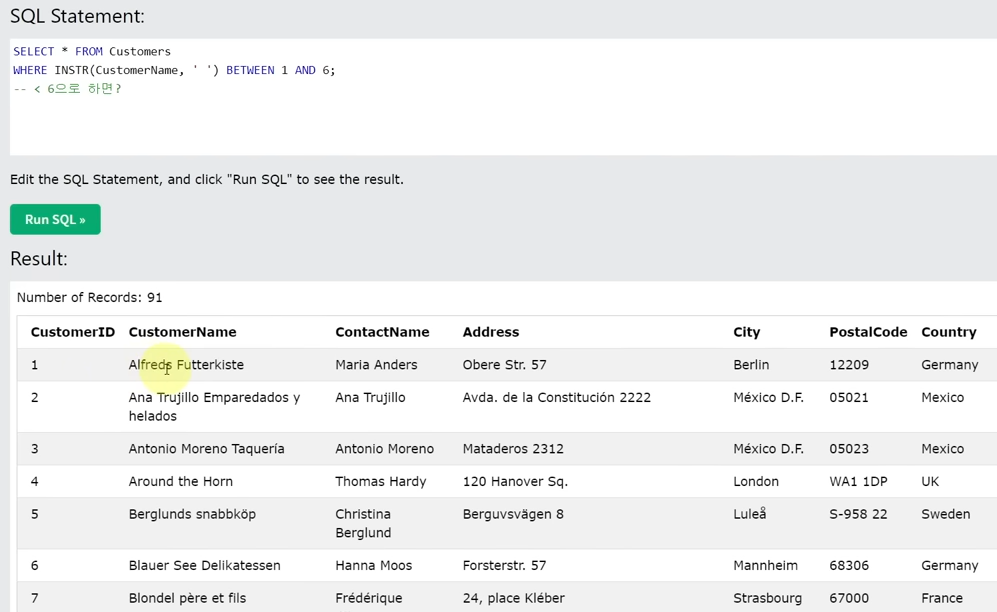Select the City column header
Image resolution: width=997 pixels, height=612 pixels.
click(x=746, y=332)
